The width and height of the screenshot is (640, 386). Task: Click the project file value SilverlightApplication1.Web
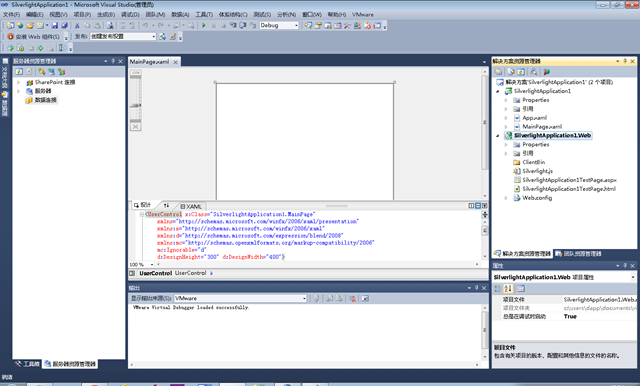coord(599,299)
